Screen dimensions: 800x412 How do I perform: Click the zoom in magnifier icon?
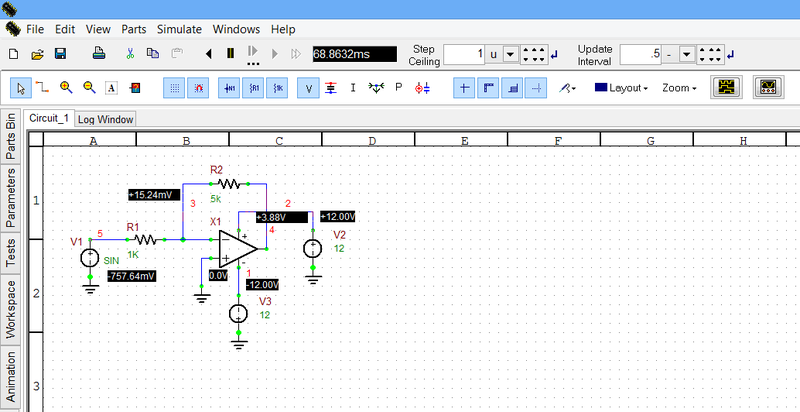pos(66,88)
